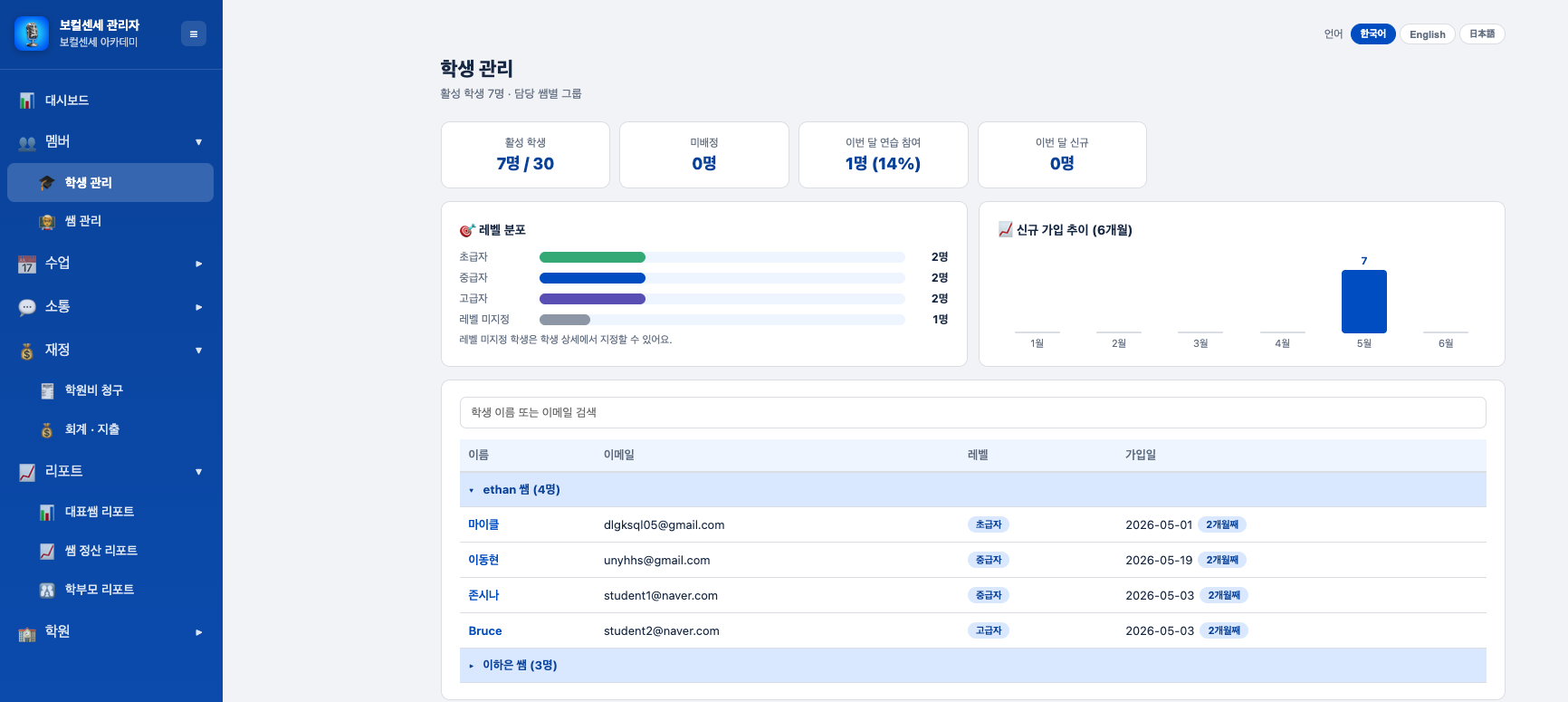This screenshot has height=702, width=1568.
Task: Collapse the 재정 menu arrow
Action: [198, 351]
